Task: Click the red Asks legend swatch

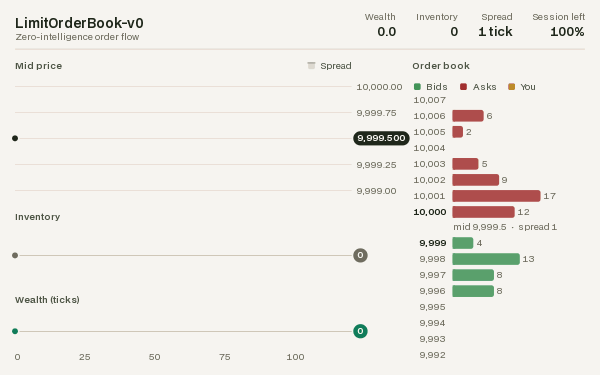Action: [x=463, y=87]
